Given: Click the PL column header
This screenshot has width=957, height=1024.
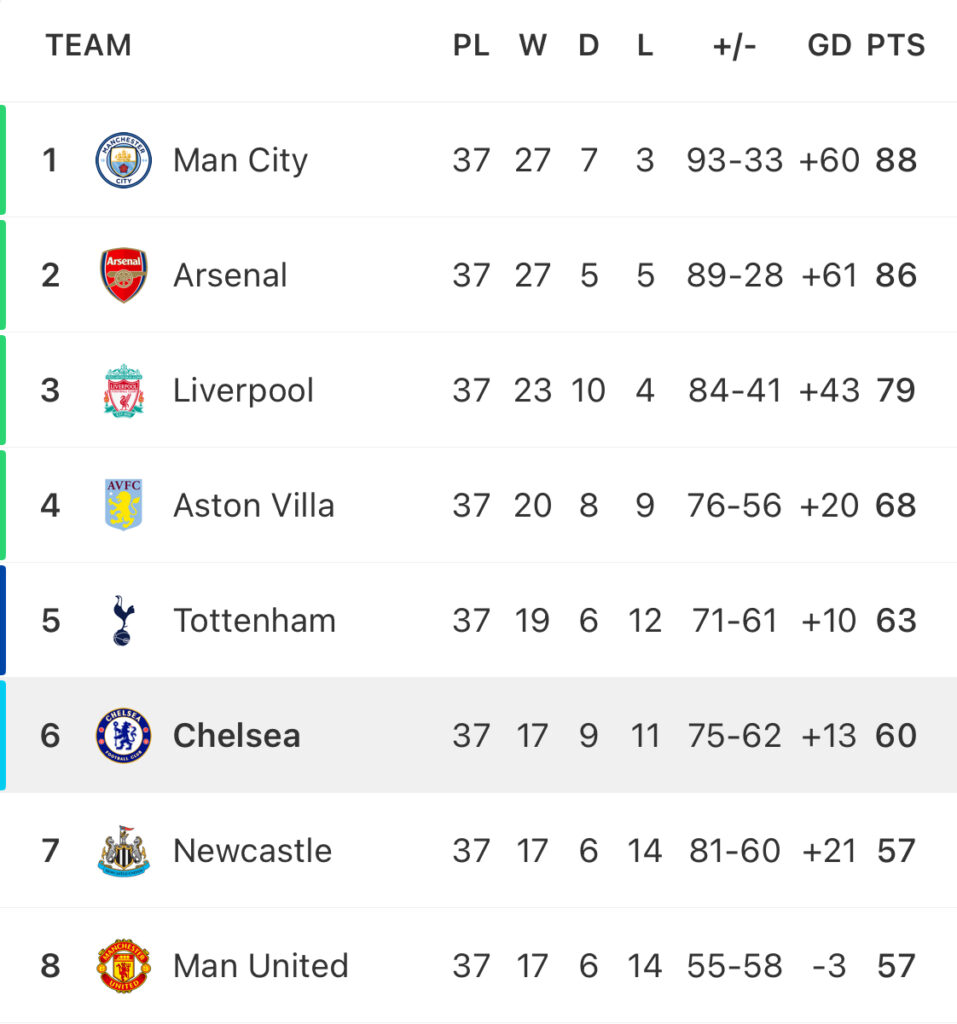Looking at the screenshot, I should coord(471,45).
